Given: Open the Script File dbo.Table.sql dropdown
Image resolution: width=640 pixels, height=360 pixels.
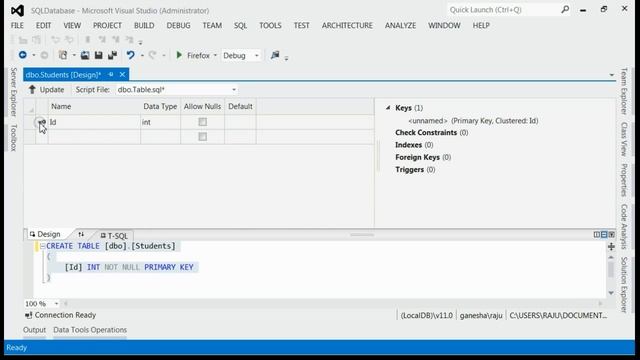Looking at the screenshot, I should pyautogui.click(x=234, y=90).
